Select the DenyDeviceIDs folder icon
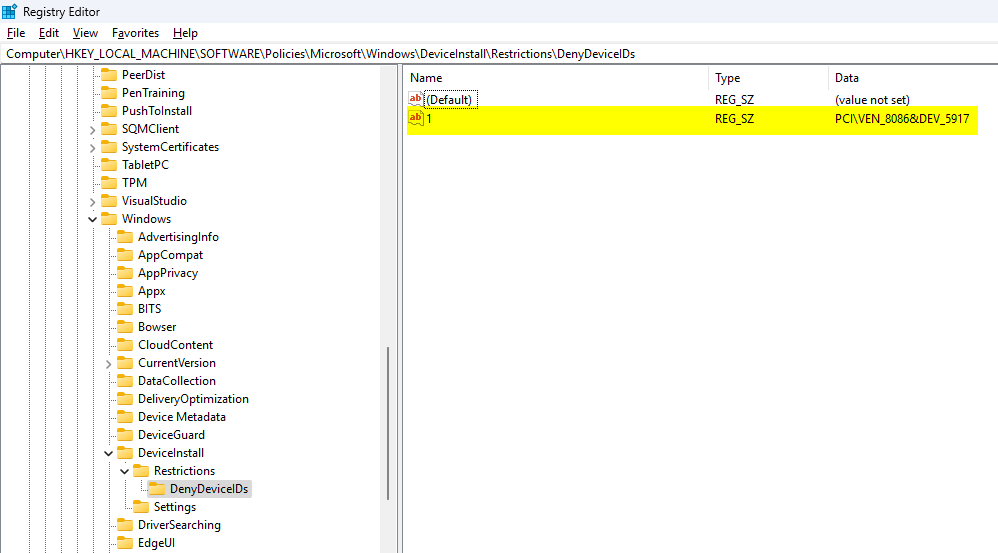Image resolution: width=998 pixels, height=553 pixels. [x=157, y=489]
